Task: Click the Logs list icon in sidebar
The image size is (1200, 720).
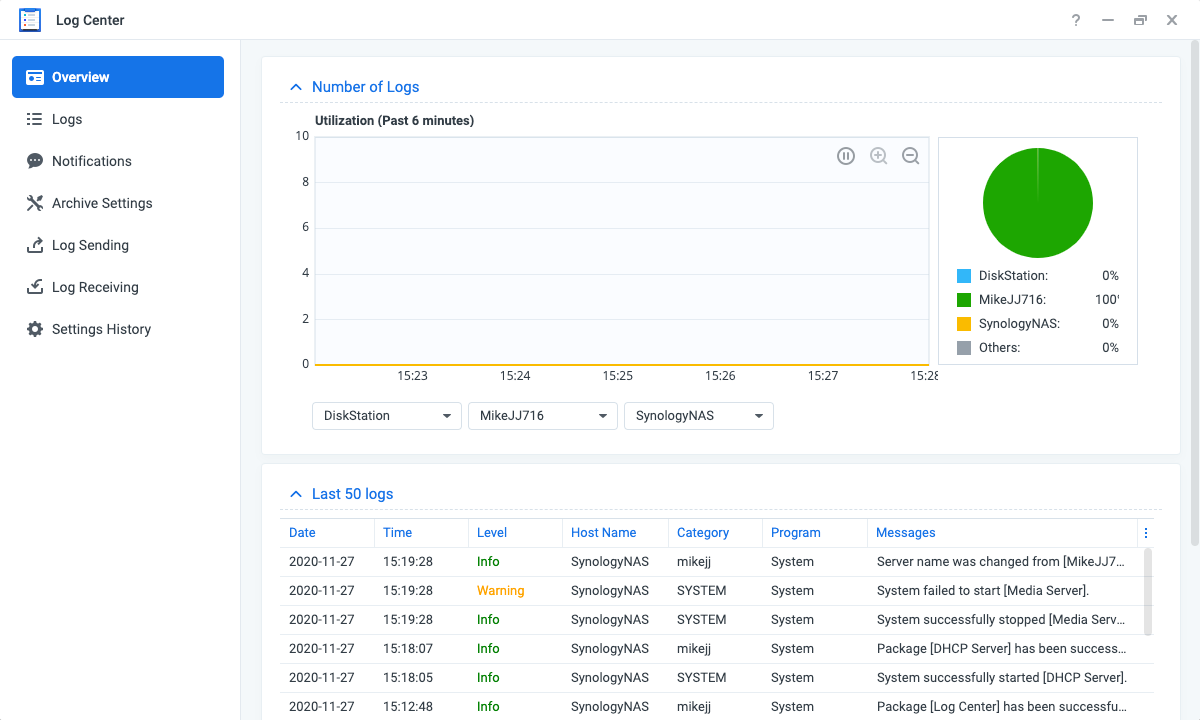Action: [35, 119]
